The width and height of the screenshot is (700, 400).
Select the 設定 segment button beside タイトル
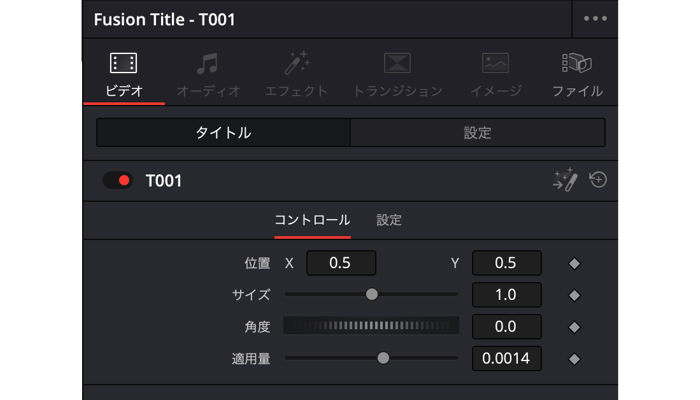478,133
